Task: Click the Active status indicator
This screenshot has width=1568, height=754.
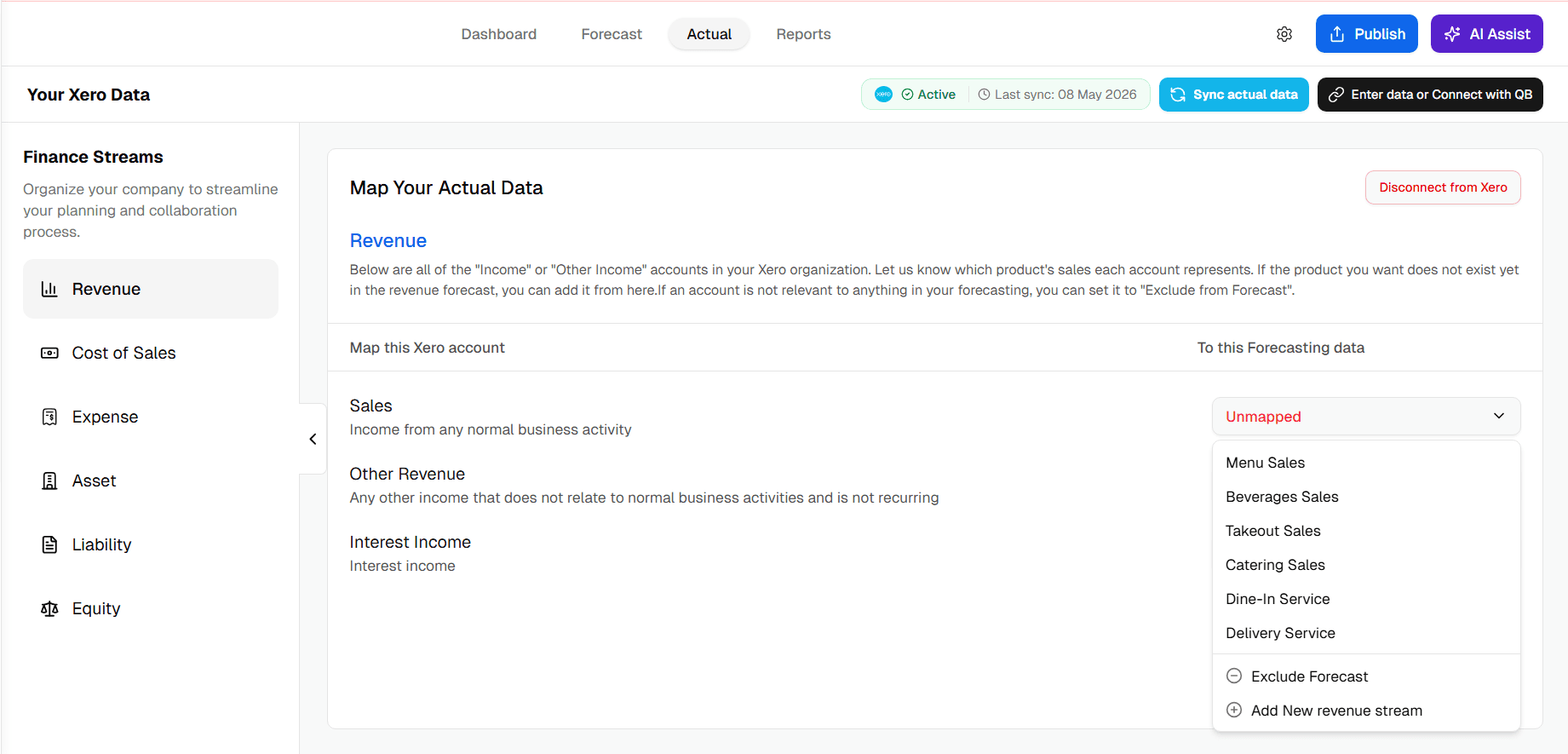Action: pyautogui.click(x=928, y=95)
